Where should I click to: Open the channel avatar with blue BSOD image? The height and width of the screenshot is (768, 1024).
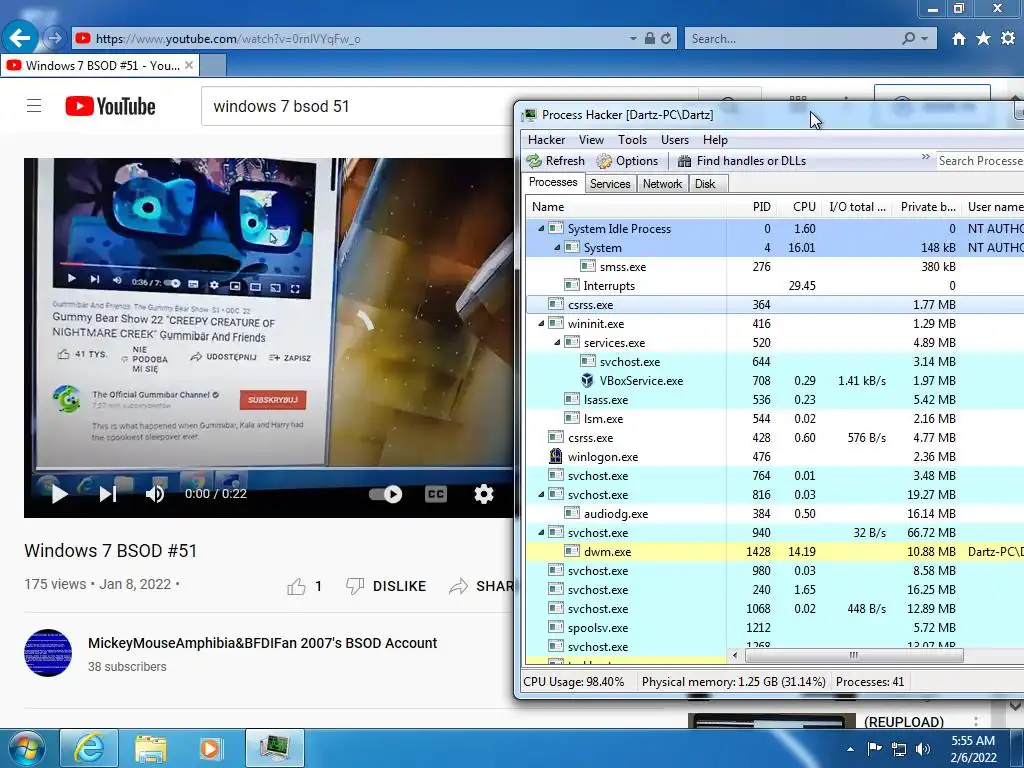click(48, 652)
